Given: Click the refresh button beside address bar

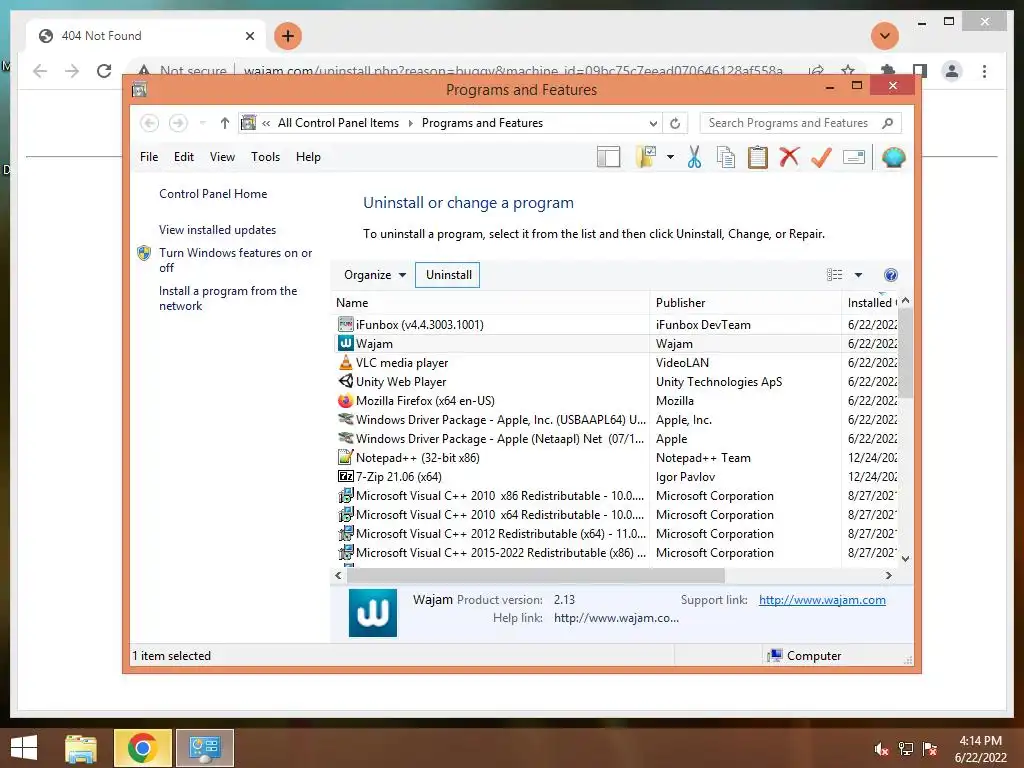Looking at the screenshot, I should tap(675, 123).
